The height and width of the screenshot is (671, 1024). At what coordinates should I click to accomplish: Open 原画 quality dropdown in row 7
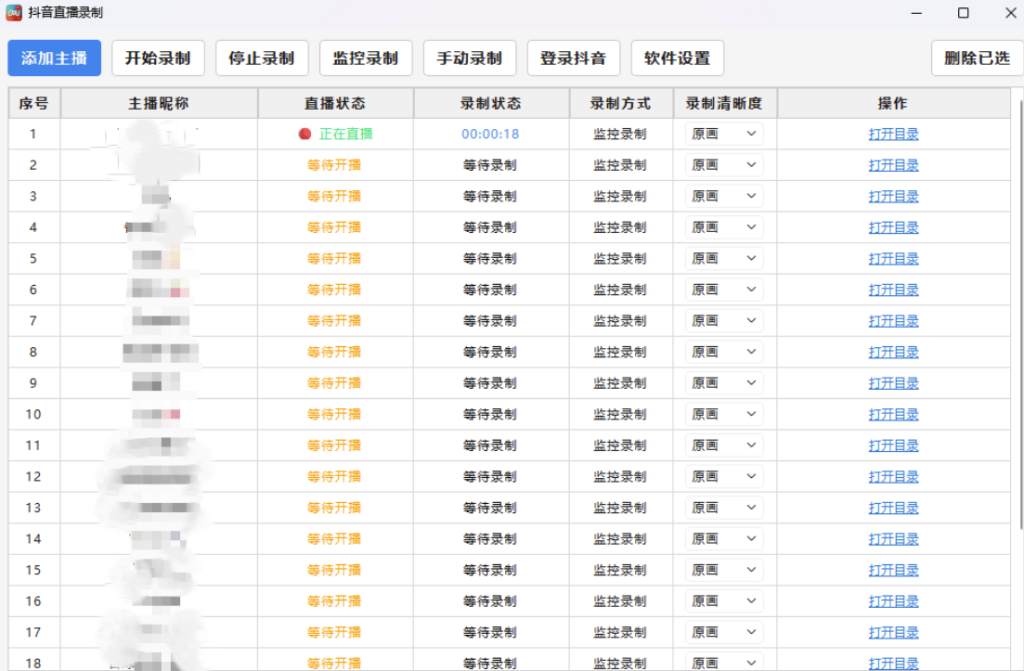tap(724, 321)
